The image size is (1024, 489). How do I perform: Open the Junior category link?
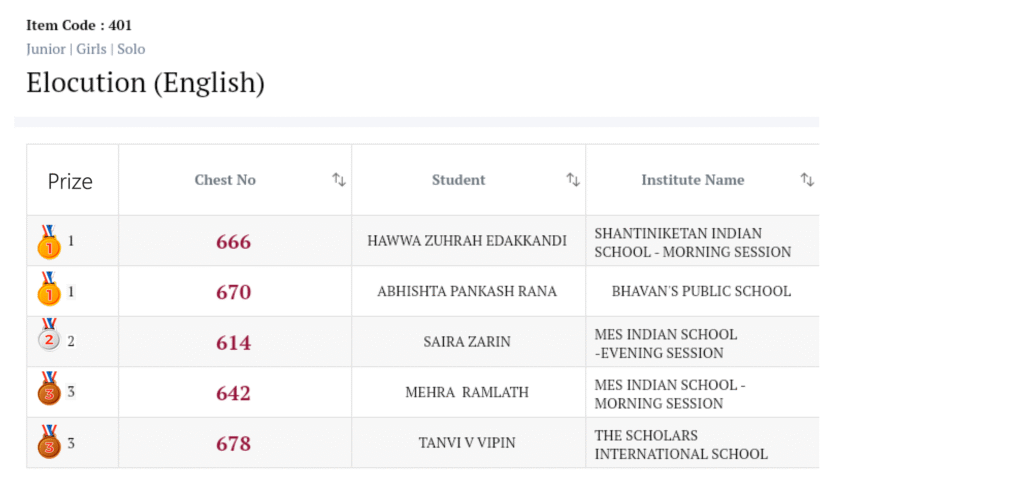pyautogui.click(x=46, y=49)
